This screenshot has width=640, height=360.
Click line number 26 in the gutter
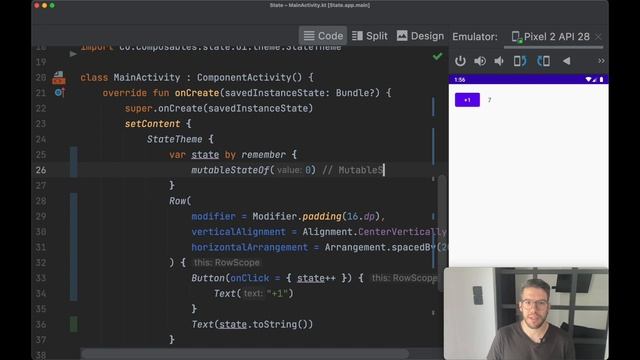(x=41, y=170)
